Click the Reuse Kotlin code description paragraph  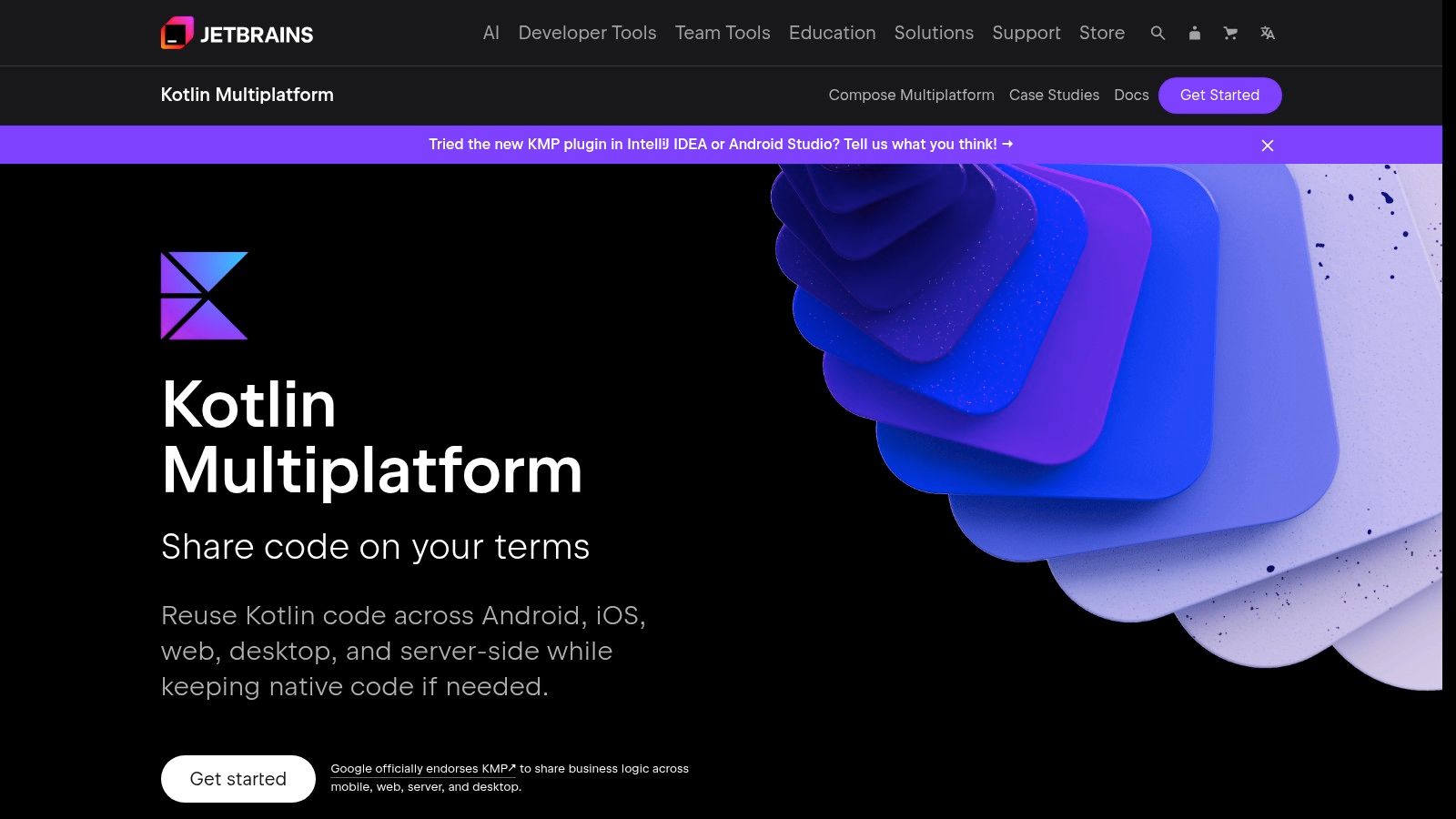pos(403,651)
